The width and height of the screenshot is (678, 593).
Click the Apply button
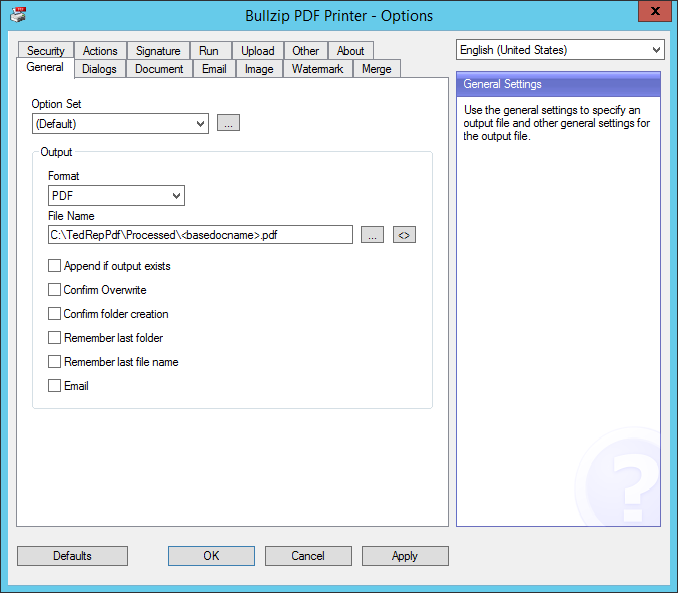click(405, 556)
